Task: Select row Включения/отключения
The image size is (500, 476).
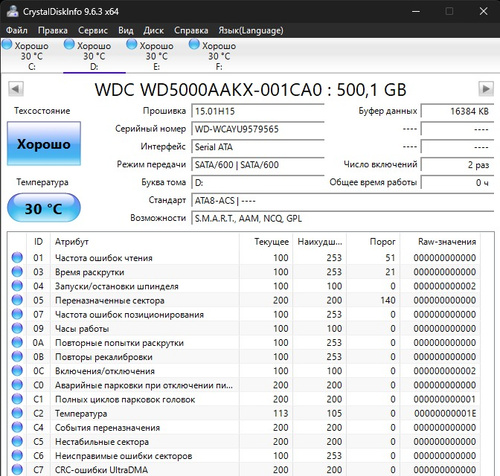Action: 244,371
